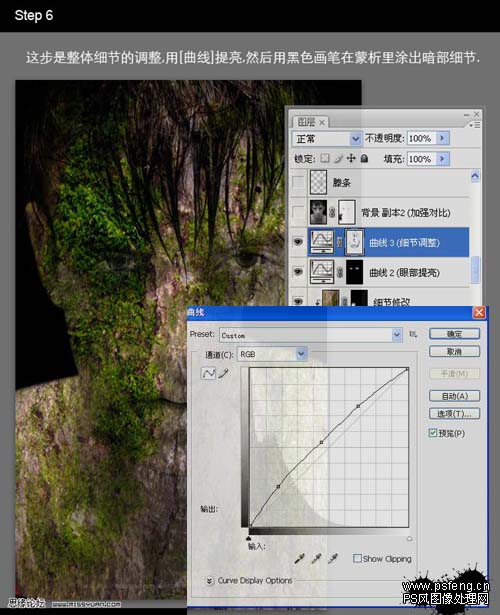Open the 填充 fill arrow
This screenshot has height=615, width=500.
click(x=443, y=159)
